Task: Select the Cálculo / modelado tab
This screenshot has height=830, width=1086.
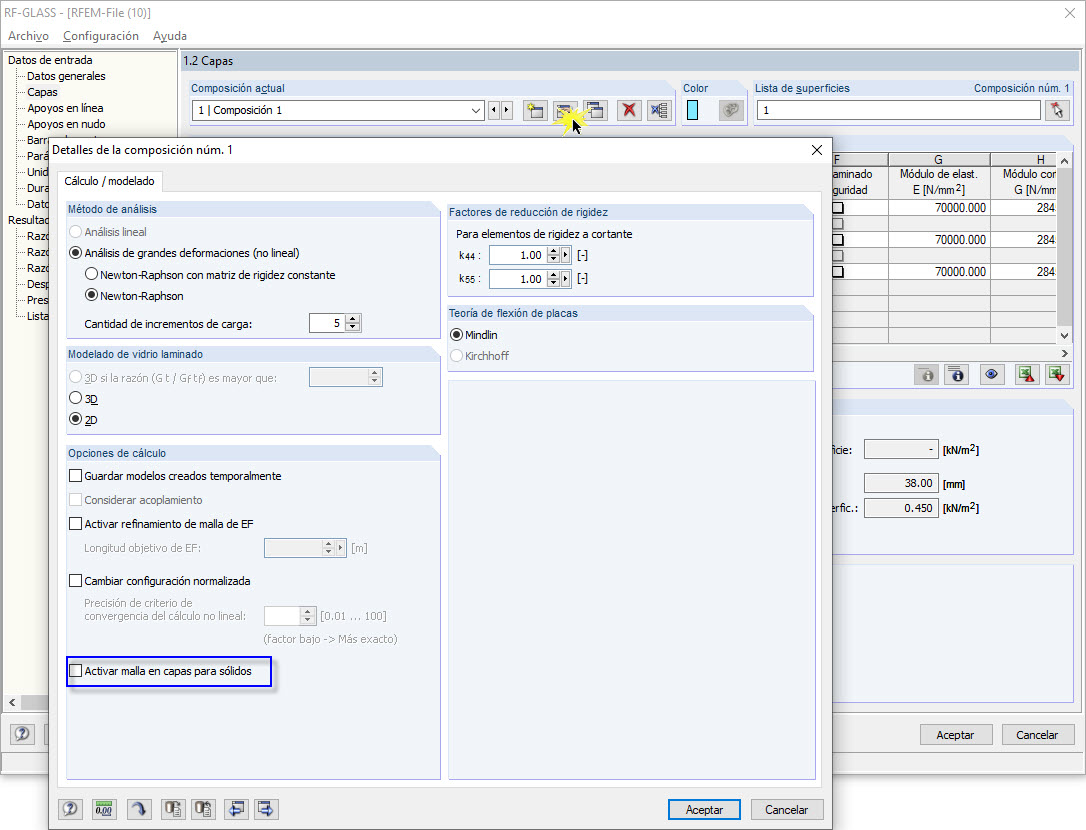Action: point(109,181)
